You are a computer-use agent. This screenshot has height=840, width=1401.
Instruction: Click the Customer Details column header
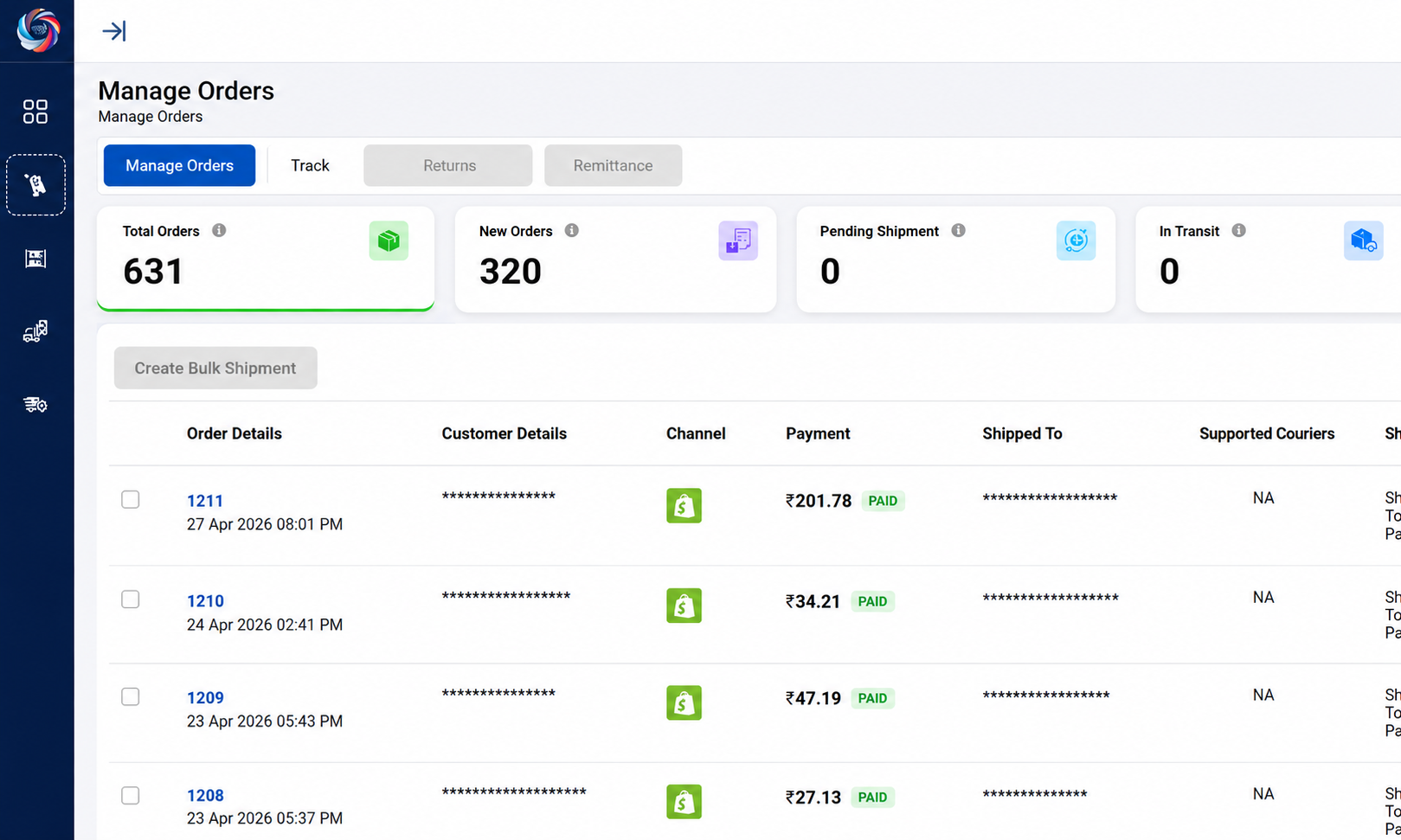click(504, 433)
